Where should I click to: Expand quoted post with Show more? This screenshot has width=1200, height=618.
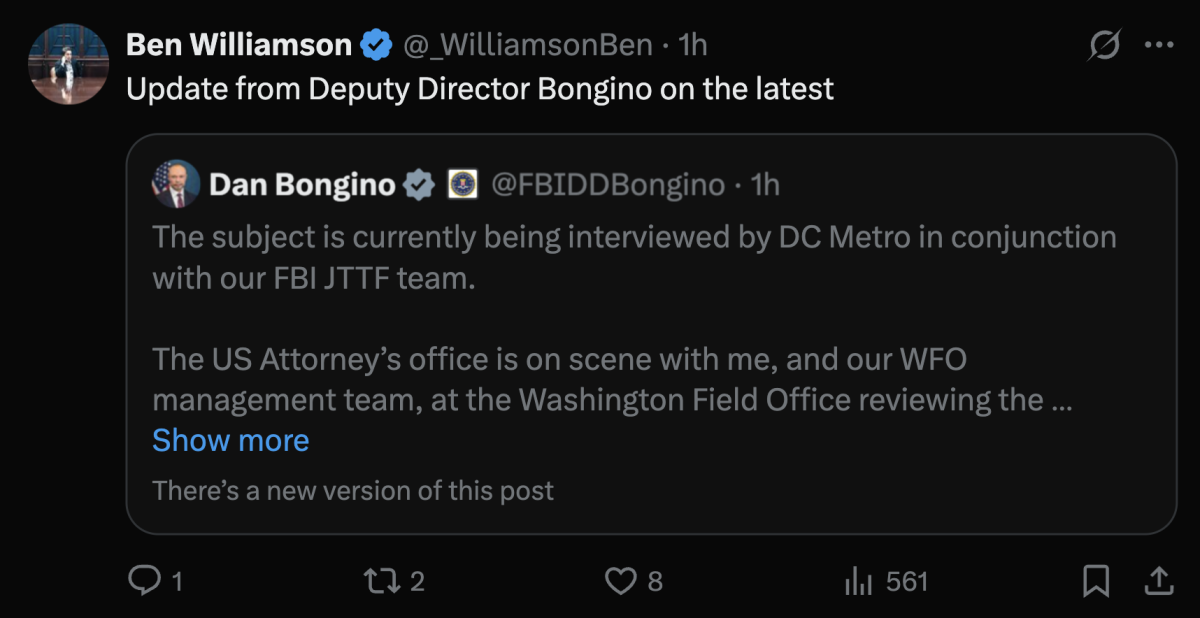coord(231,440)
